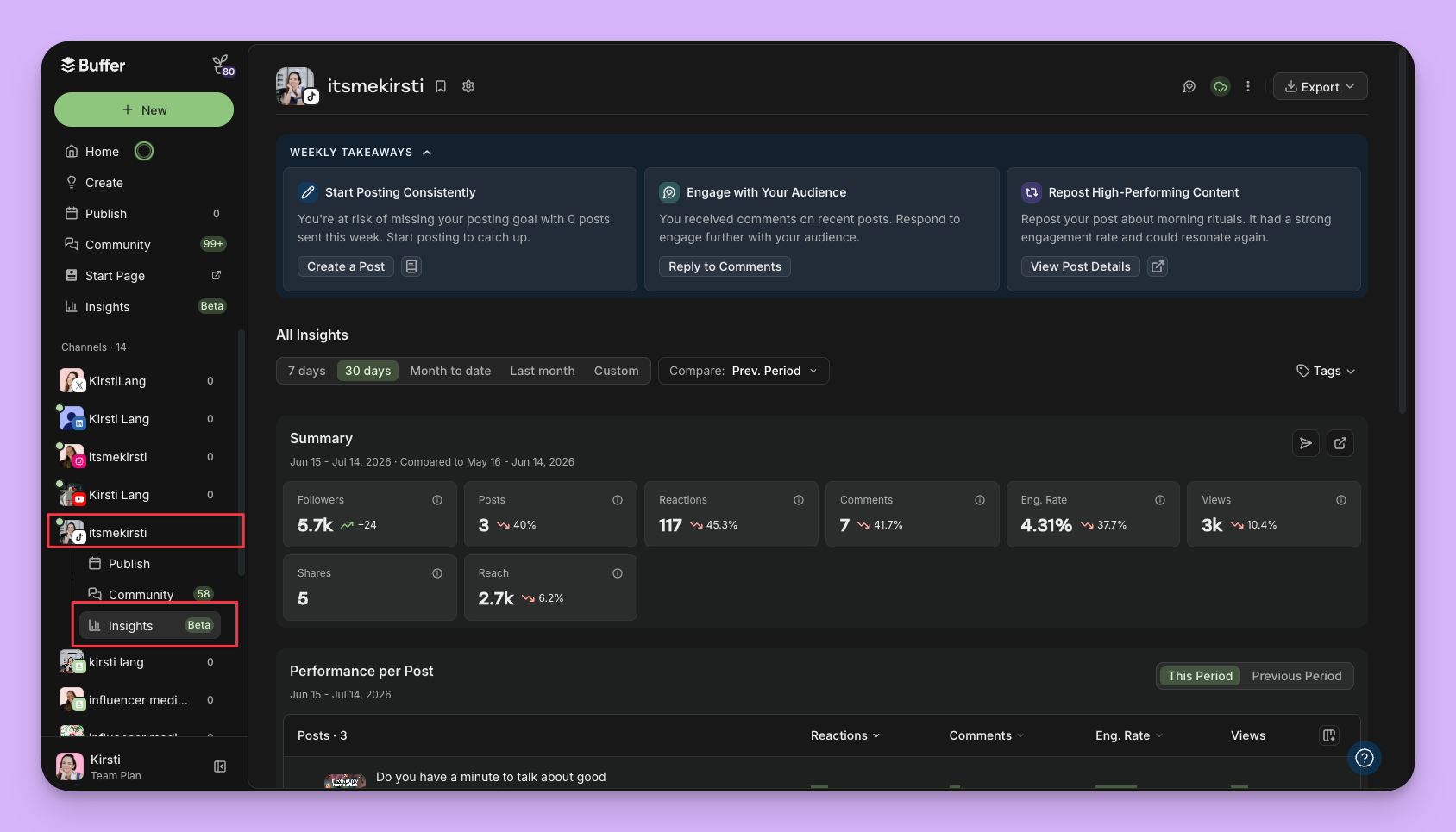The width and height of the screenshot is (1456, 832).
Task: Open channel settings gear beside itsmekirsti title
Action: pos(468,86)
